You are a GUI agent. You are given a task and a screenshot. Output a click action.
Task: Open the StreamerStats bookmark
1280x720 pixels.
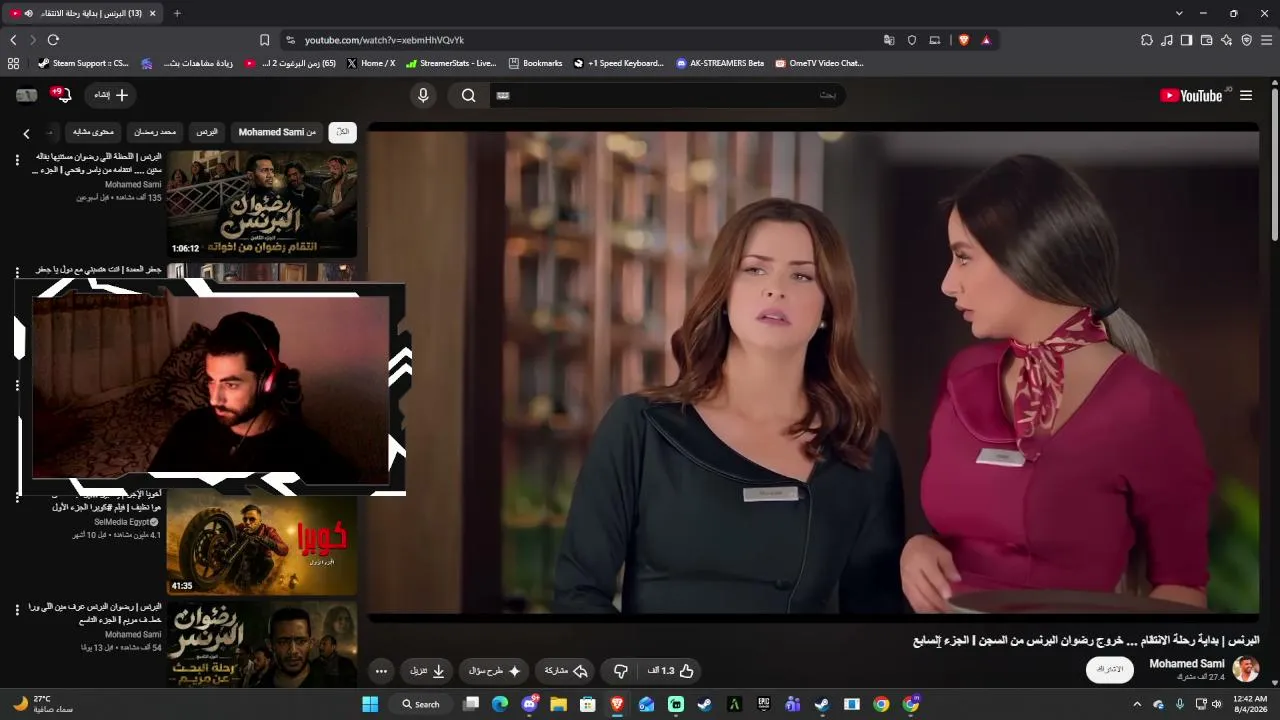tap(450, 63)
